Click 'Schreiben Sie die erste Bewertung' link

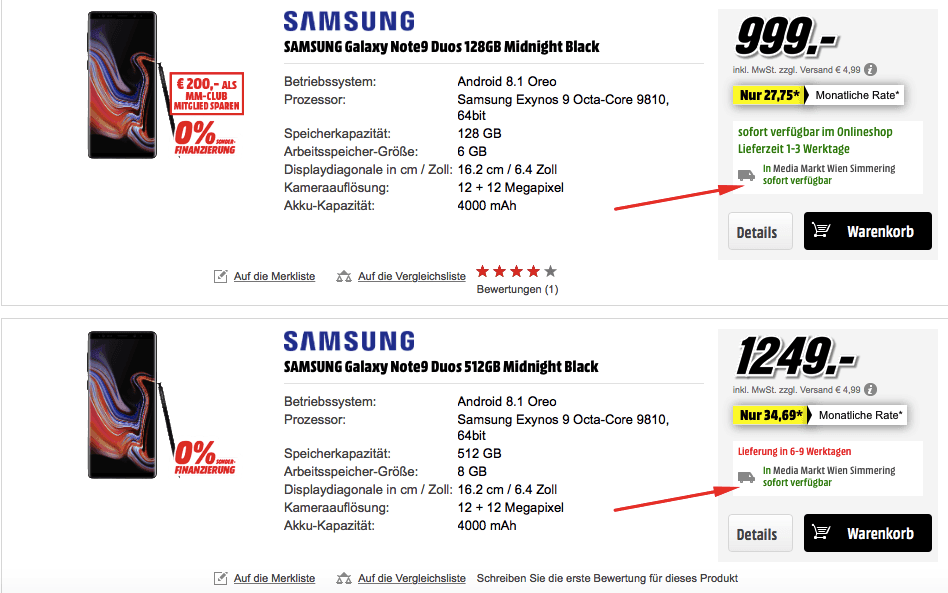(x=607, y=578)
